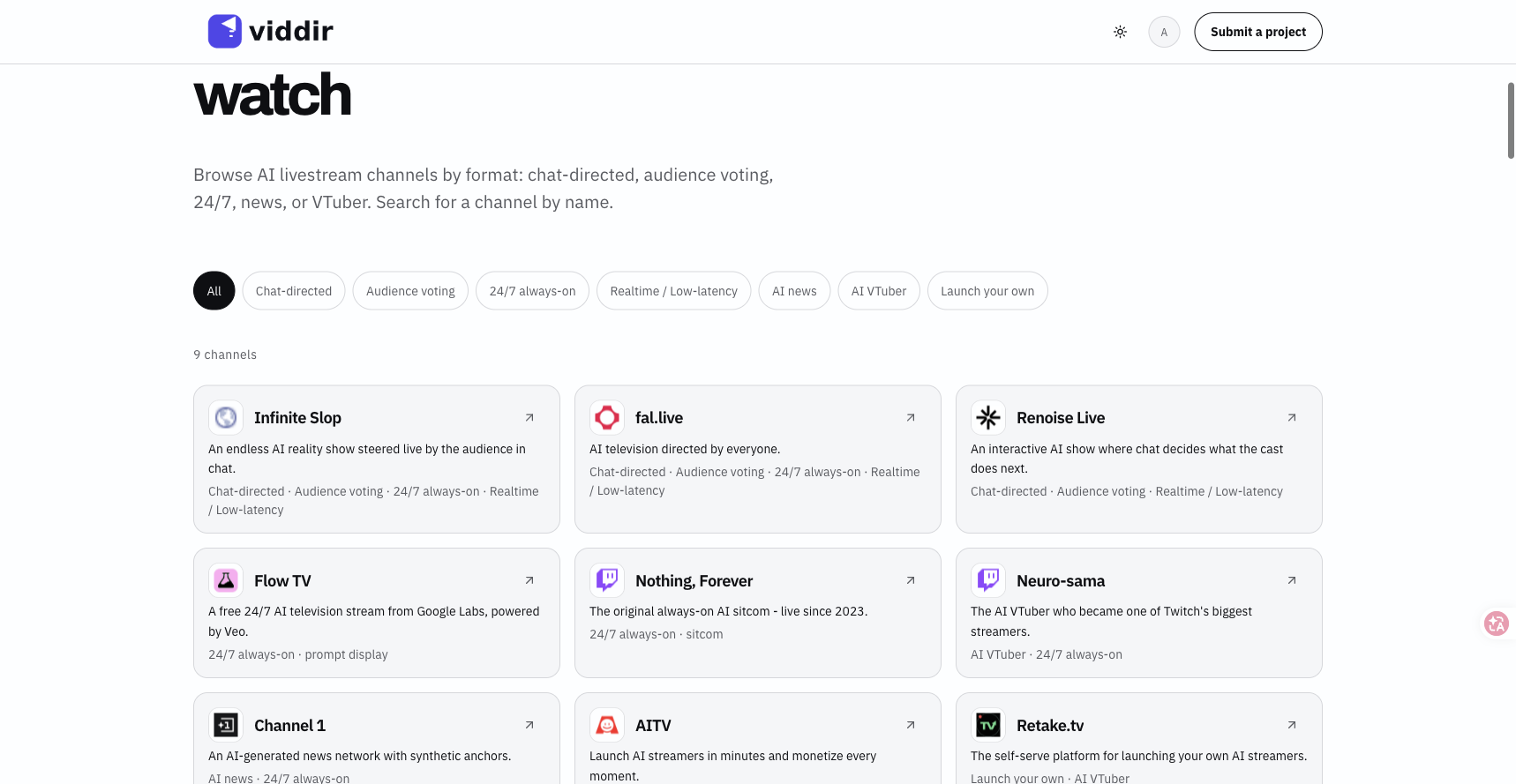Viewport: 1516px width, 784px height.
Task: Select the Launch your own filter
Action: pos(987,291)
